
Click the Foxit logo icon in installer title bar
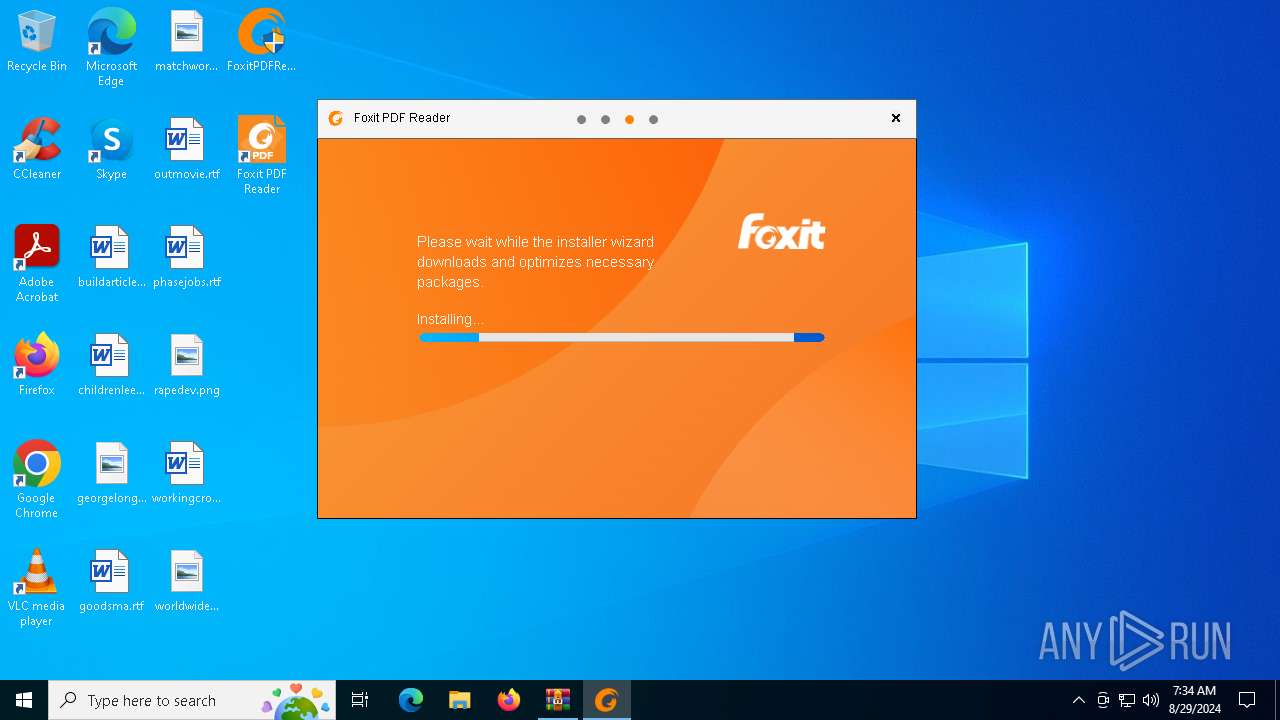[x=336, y=118]
